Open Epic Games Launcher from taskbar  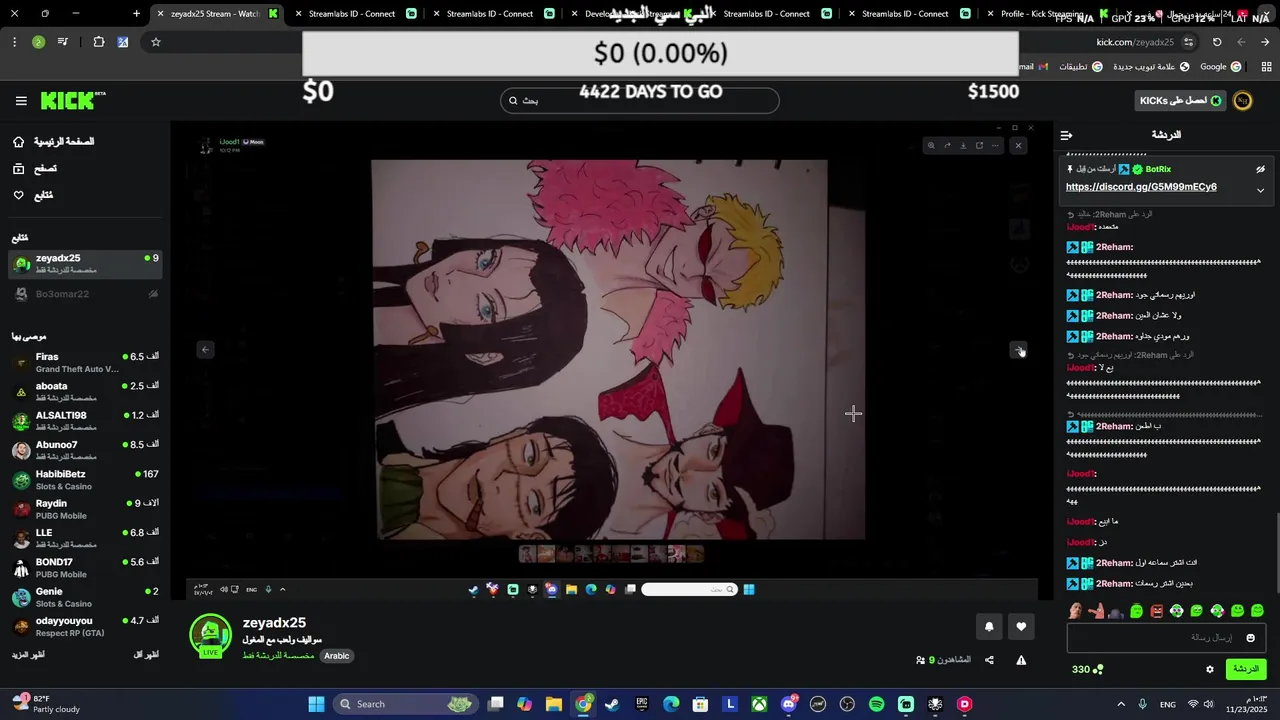642,704
